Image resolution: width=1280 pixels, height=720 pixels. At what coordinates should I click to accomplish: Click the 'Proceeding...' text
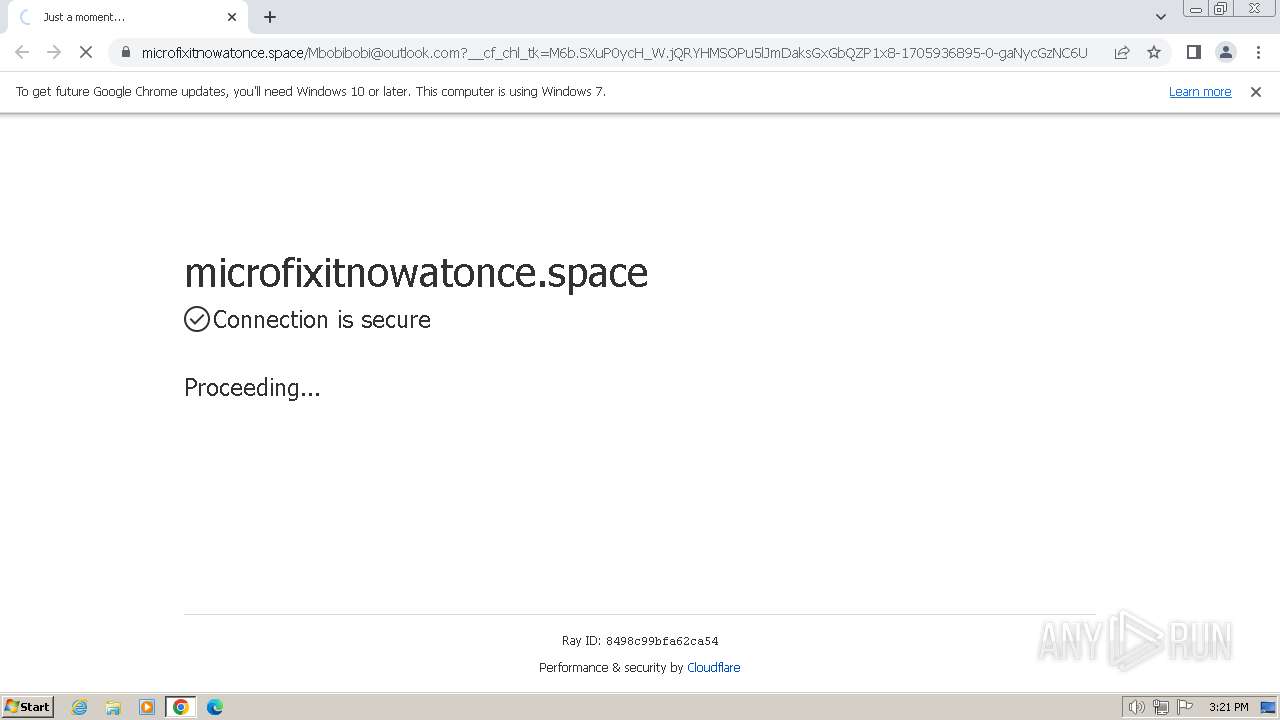click(x=252, y=388)
